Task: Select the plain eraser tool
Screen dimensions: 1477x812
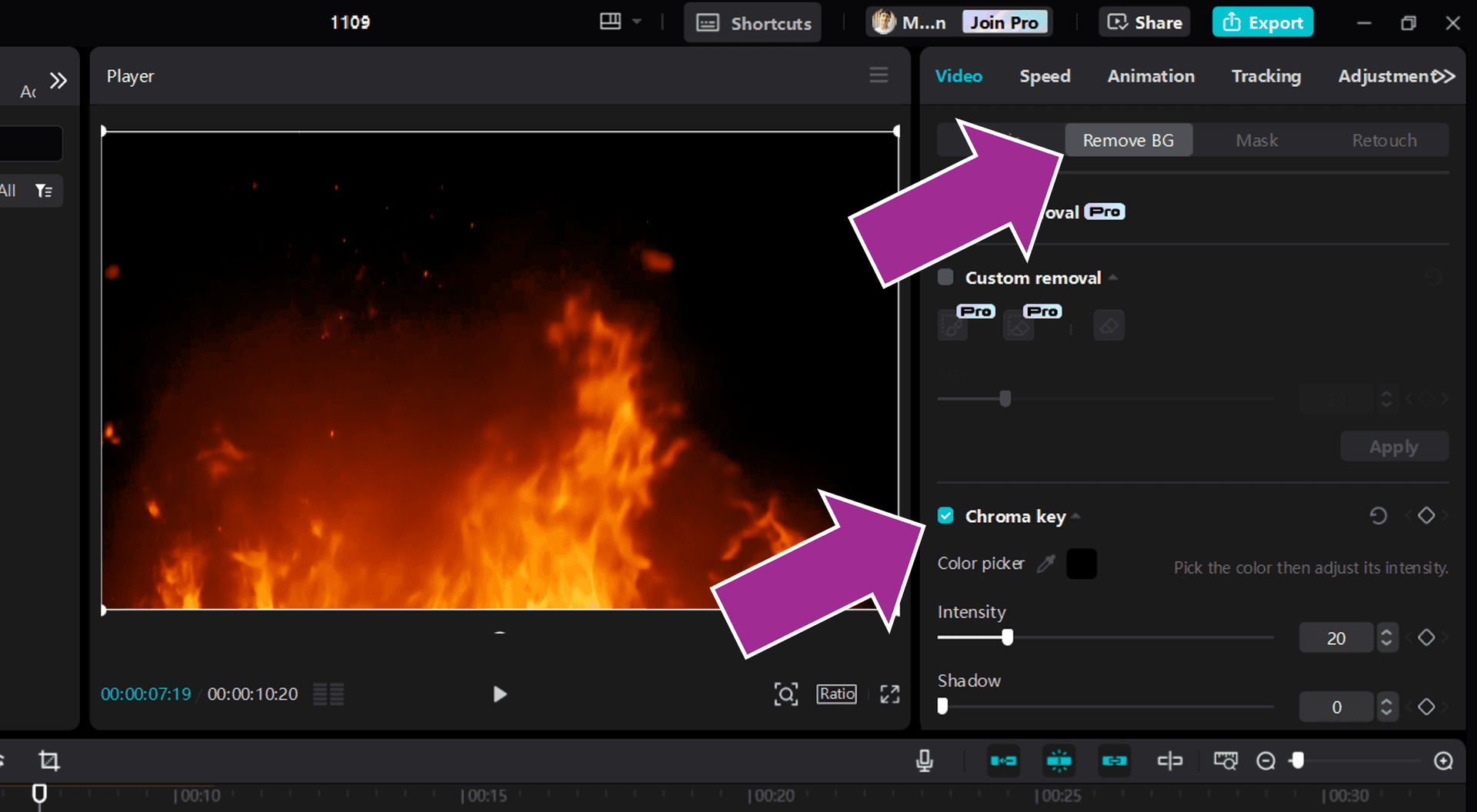Action: [x=1109, y=325]
